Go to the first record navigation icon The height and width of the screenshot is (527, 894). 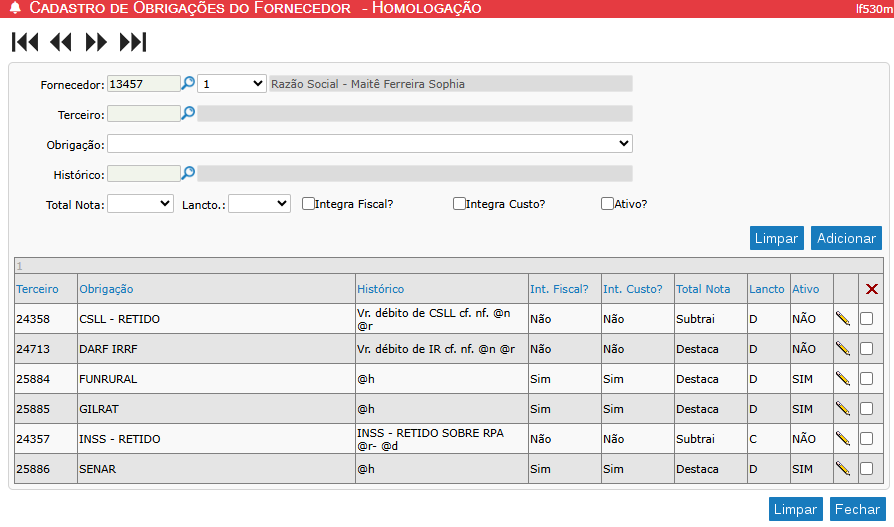pyautogui.click(x=25, y=42)
